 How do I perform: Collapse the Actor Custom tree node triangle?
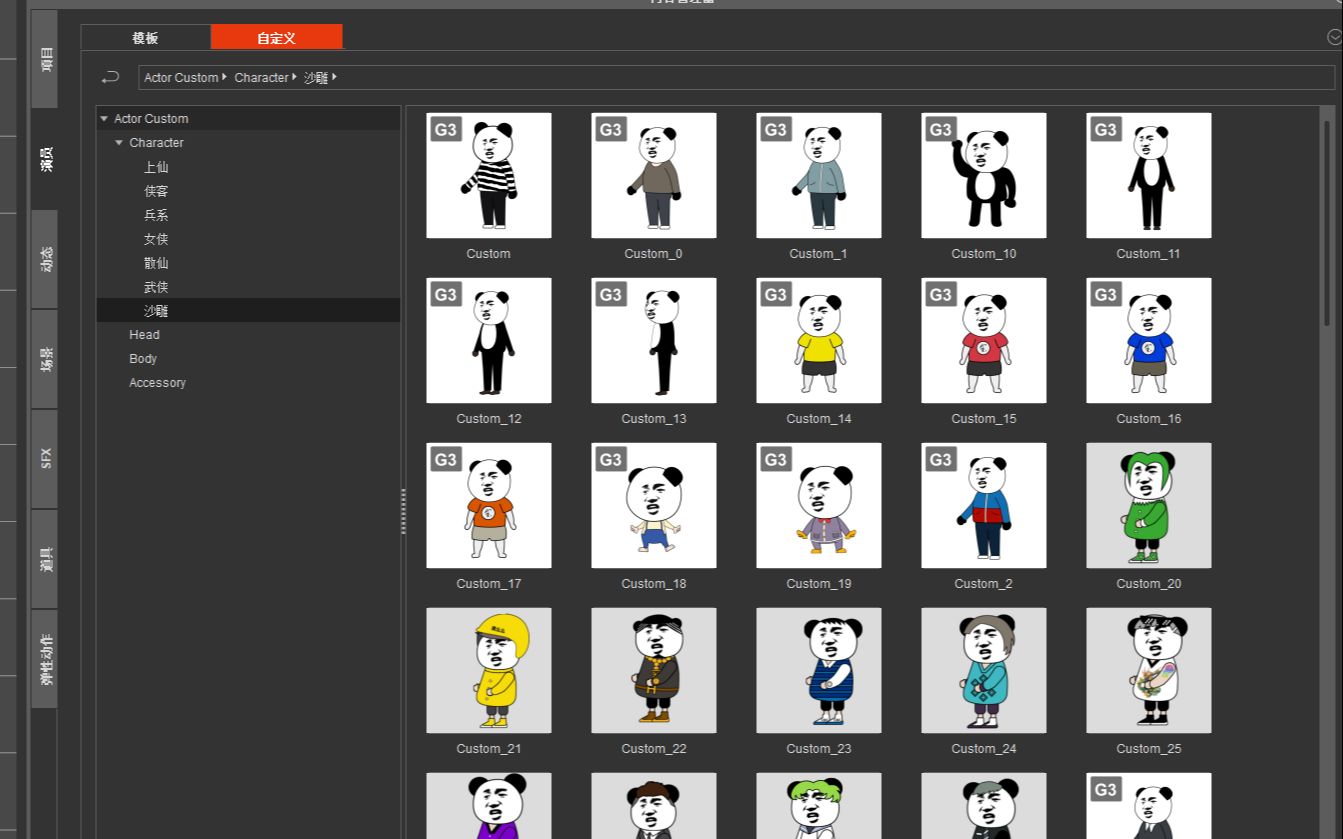(104, 119)
